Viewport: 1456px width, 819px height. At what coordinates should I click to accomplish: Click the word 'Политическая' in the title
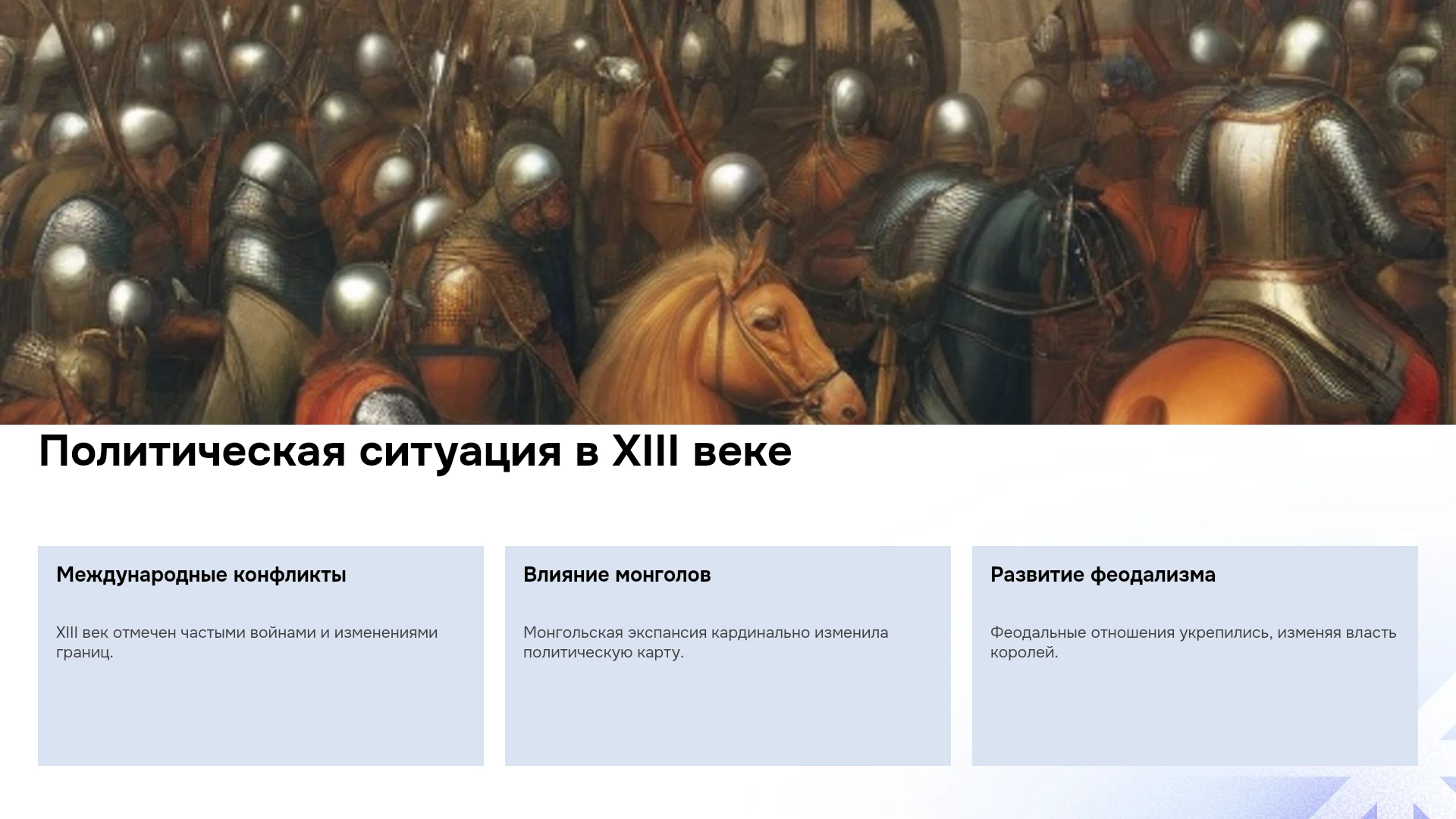click(x=193, y=452)
